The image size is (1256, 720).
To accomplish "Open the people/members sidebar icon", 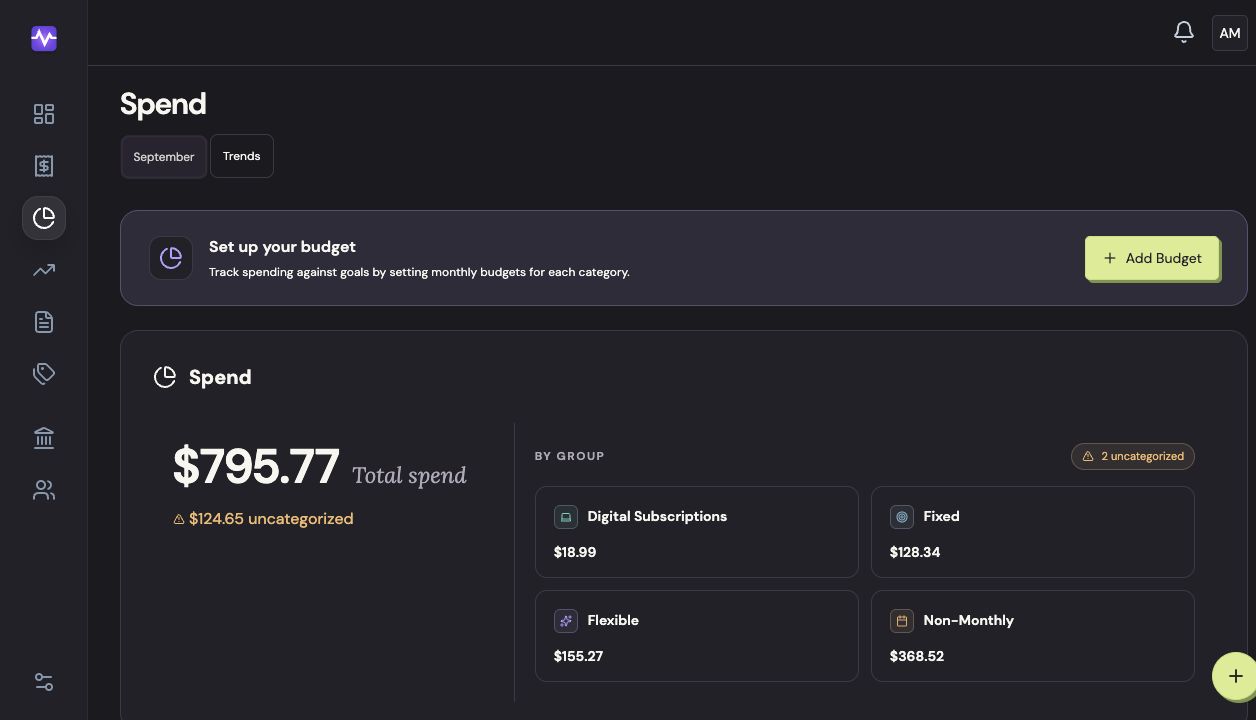I will point(44,490).
